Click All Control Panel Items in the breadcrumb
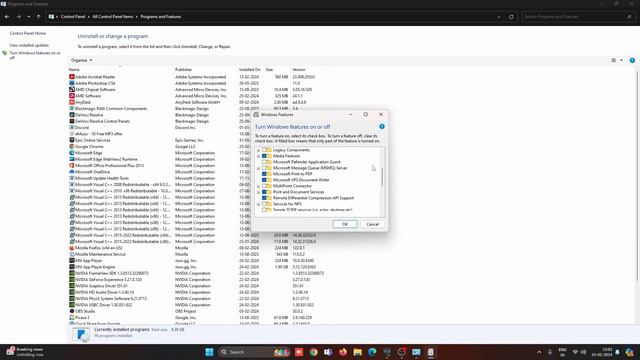Image resolution: width=640 pixels, height=360 pixels. [113, 17]
